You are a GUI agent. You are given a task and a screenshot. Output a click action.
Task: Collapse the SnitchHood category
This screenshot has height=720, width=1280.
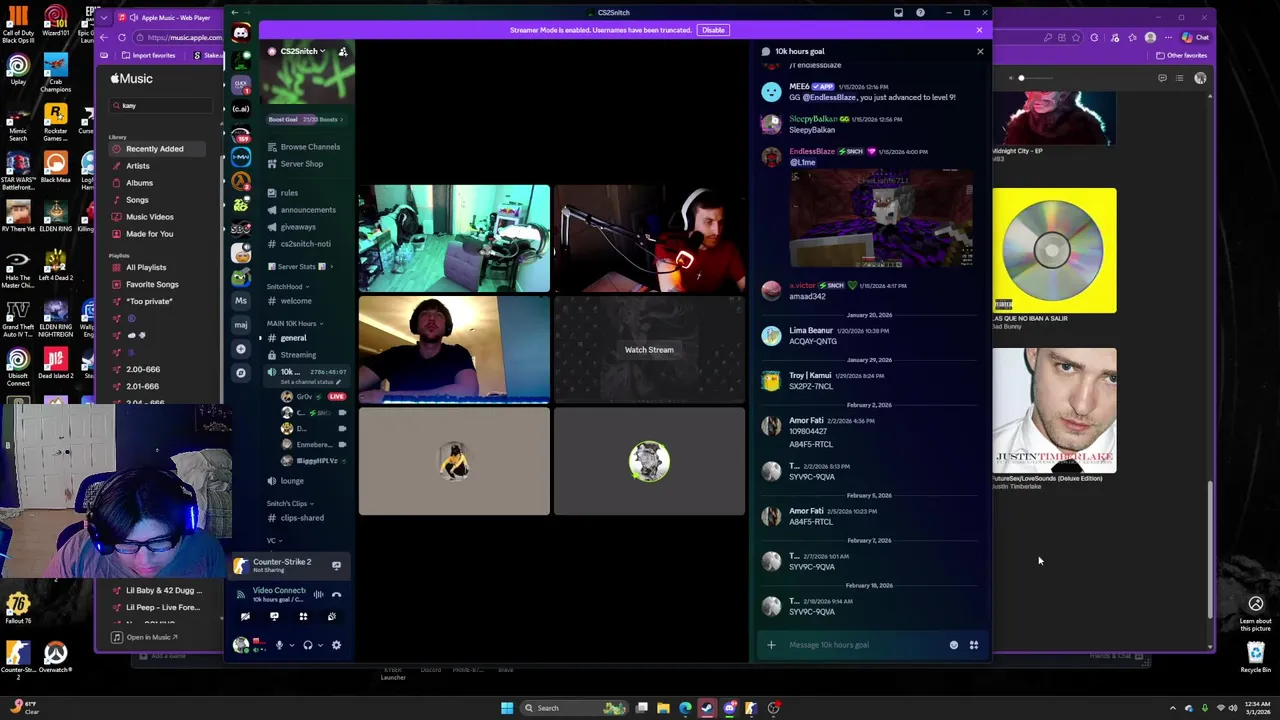(x=288, y=286)
